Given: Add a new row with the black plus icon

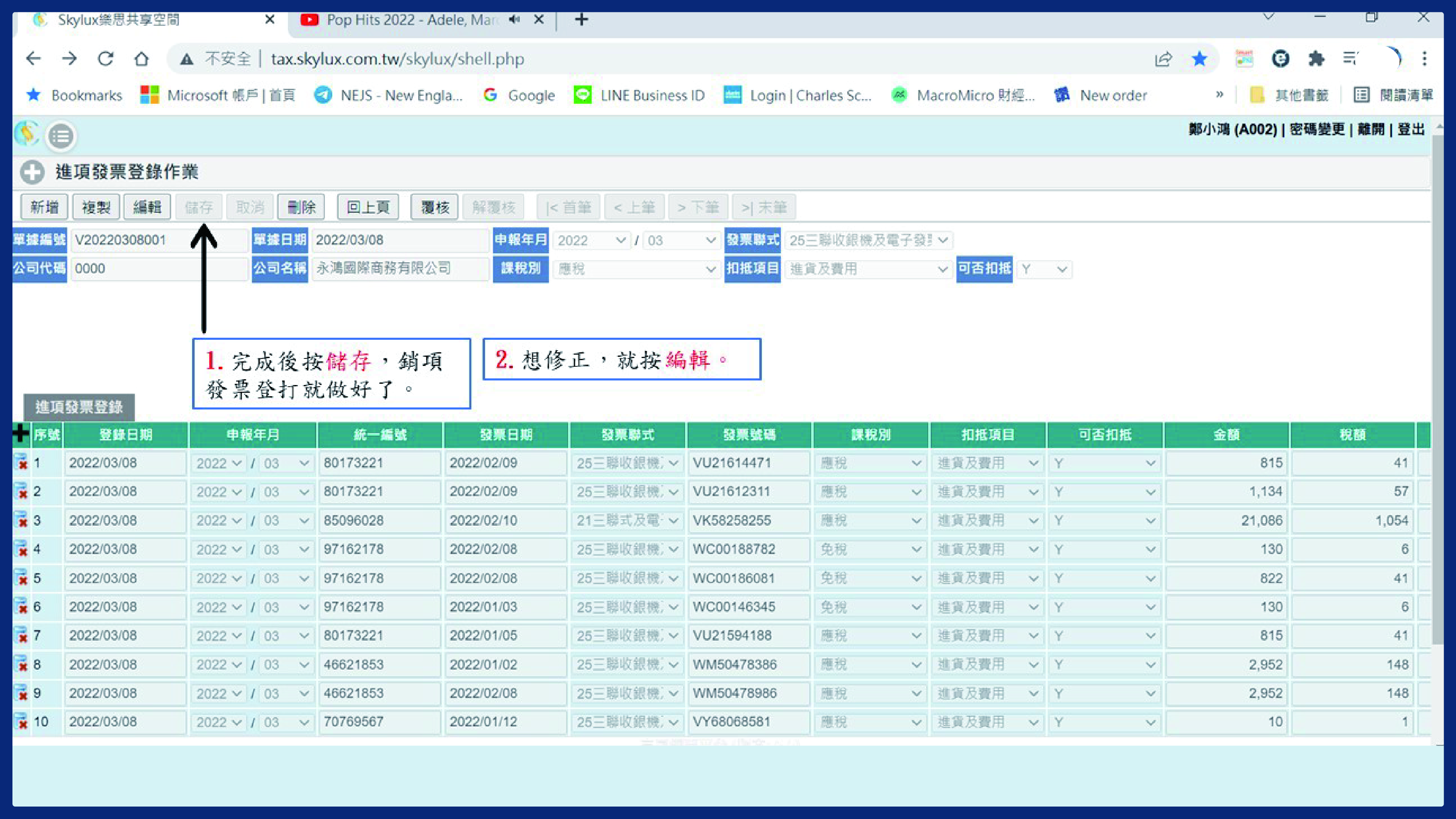Looking at the screenshot, I should pos(21,434).
